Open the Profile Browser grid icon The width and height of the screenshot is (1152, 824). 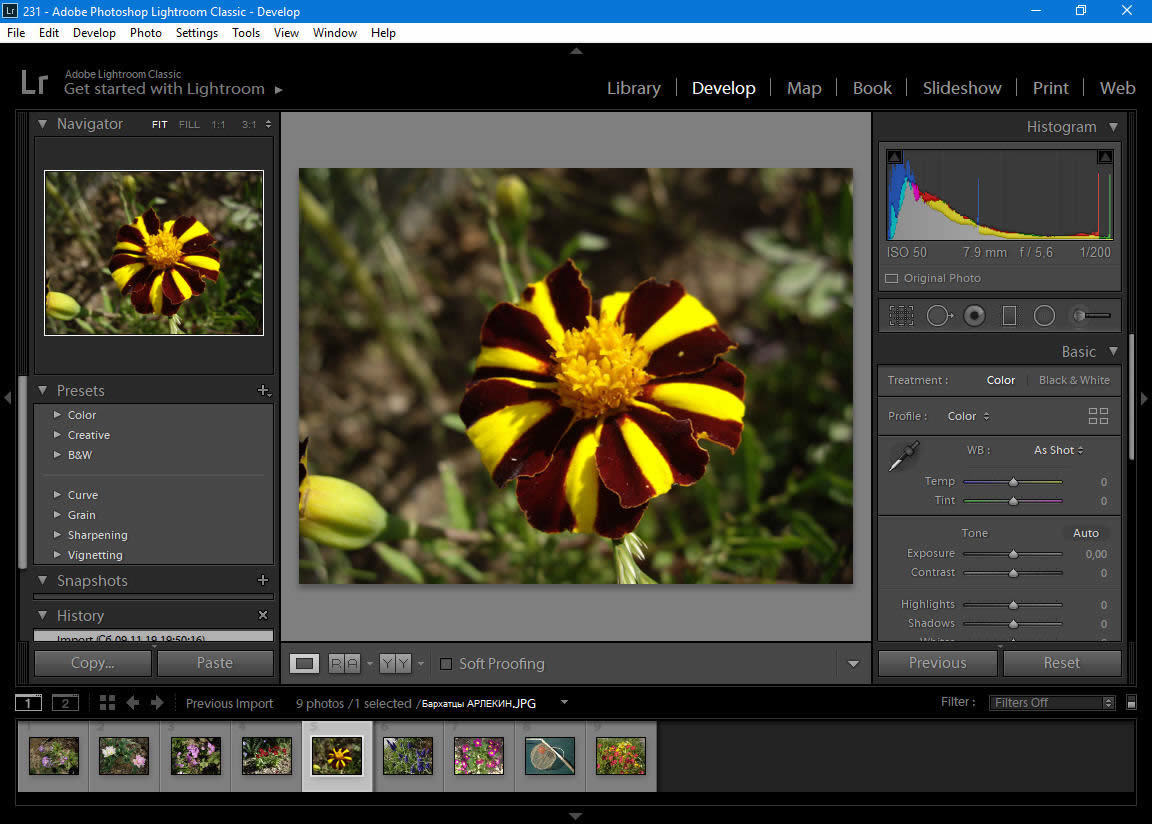1098,416
